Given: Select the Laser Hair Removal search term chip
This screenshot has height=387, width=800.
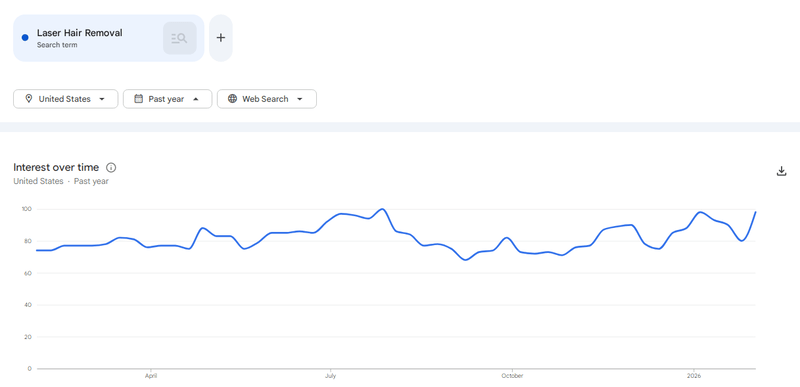Looking at the screenshot, I should (x=108, y=38).
